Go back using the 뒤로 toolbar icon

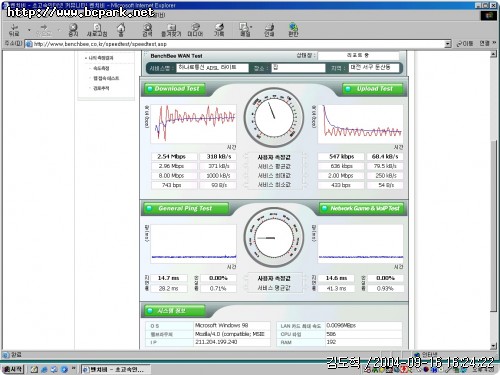click(14, 30)
